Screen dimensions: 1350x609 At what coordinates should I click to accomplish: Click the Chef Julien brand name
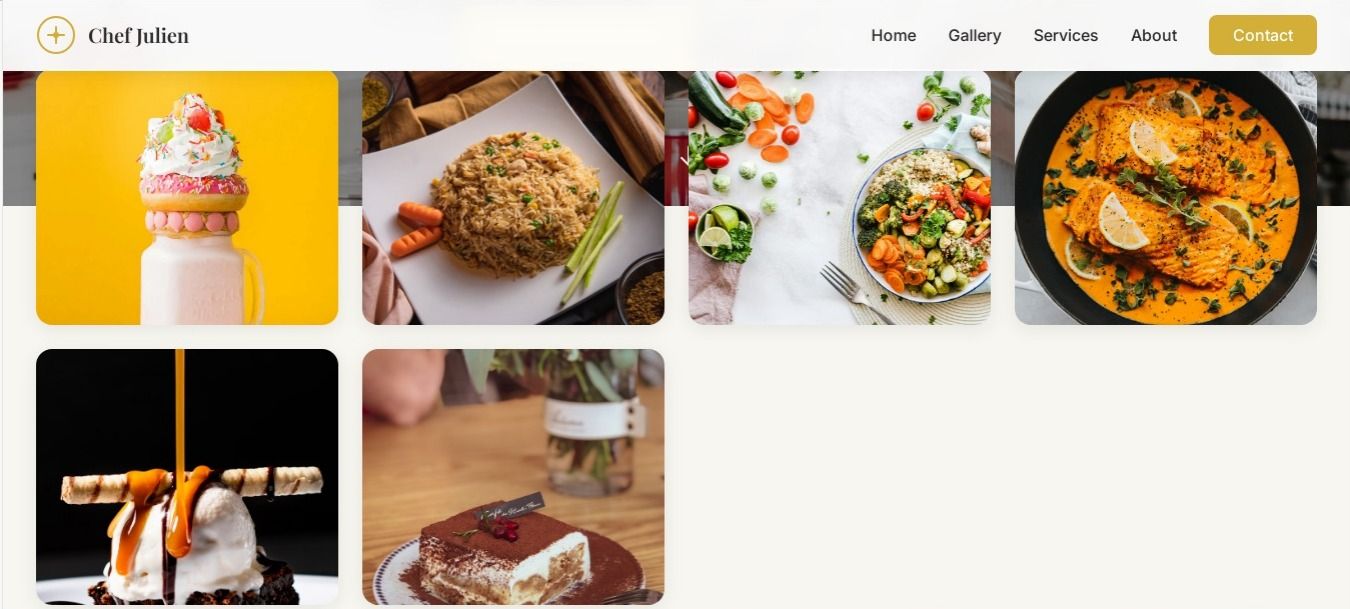(x=138, y=36)
